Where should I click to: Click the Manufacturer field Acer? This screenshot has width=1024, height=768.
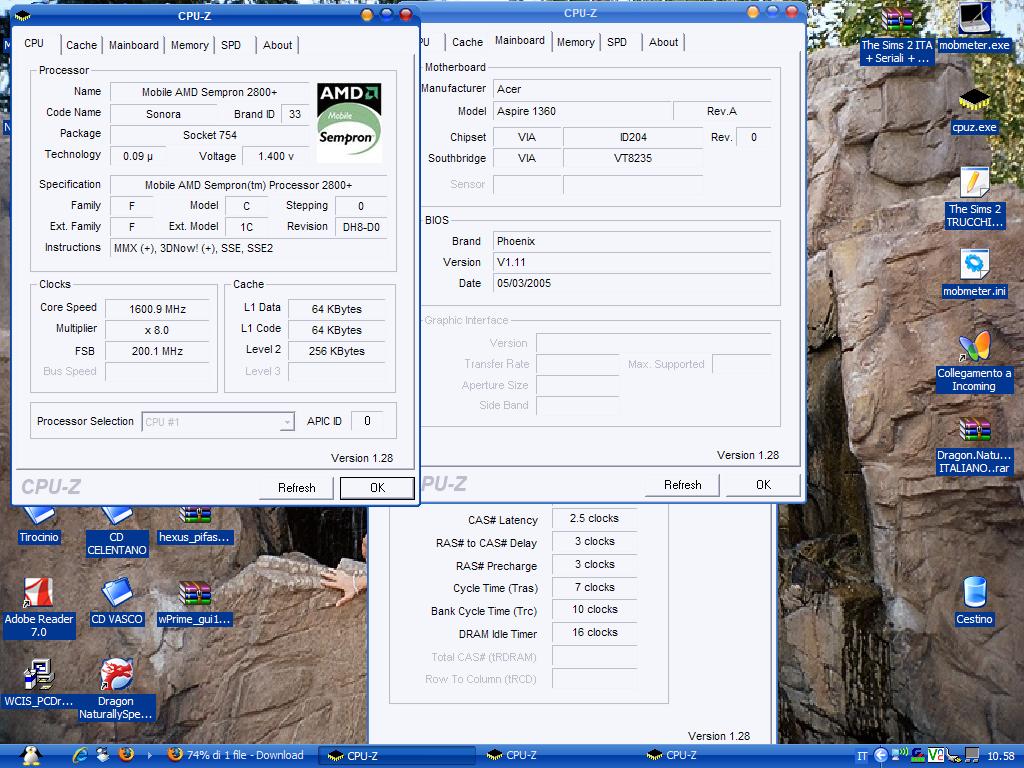click(632, 89)
